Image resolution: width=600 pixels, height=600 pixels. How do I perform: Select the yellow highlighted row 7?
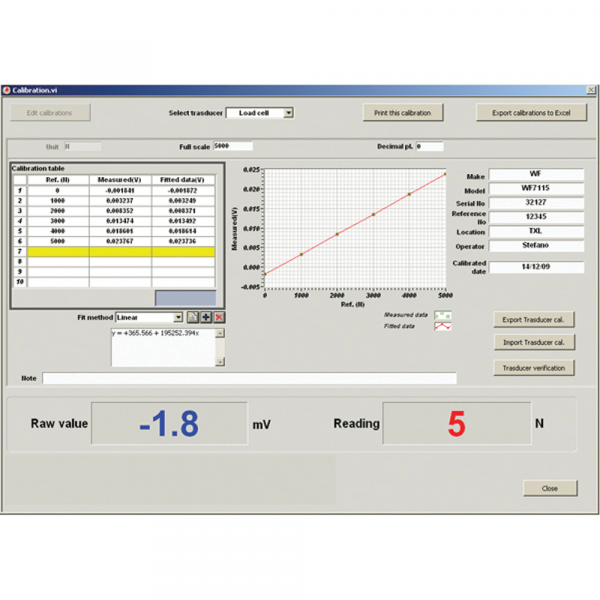120,252
